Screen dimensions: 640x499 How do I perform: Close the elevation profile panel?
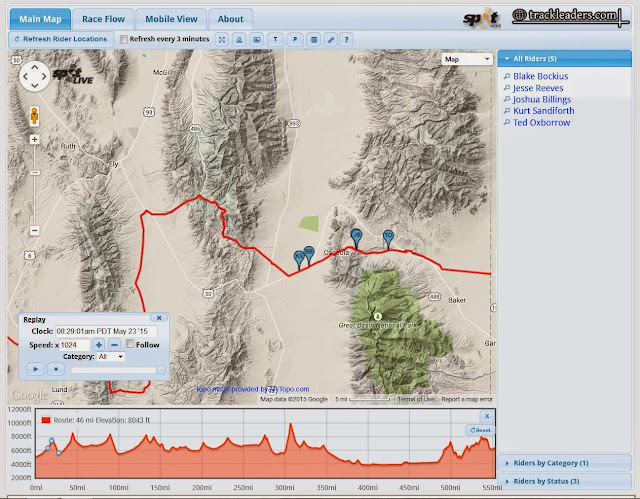point(487,417)
